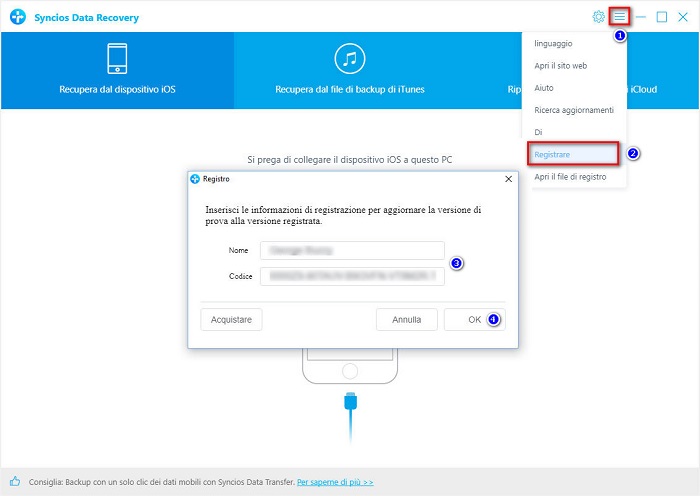This screenshot has height=496, width=700.
Task: Choose Apri il file di registro
Action: pyautogui.click(x=574, y=177)
